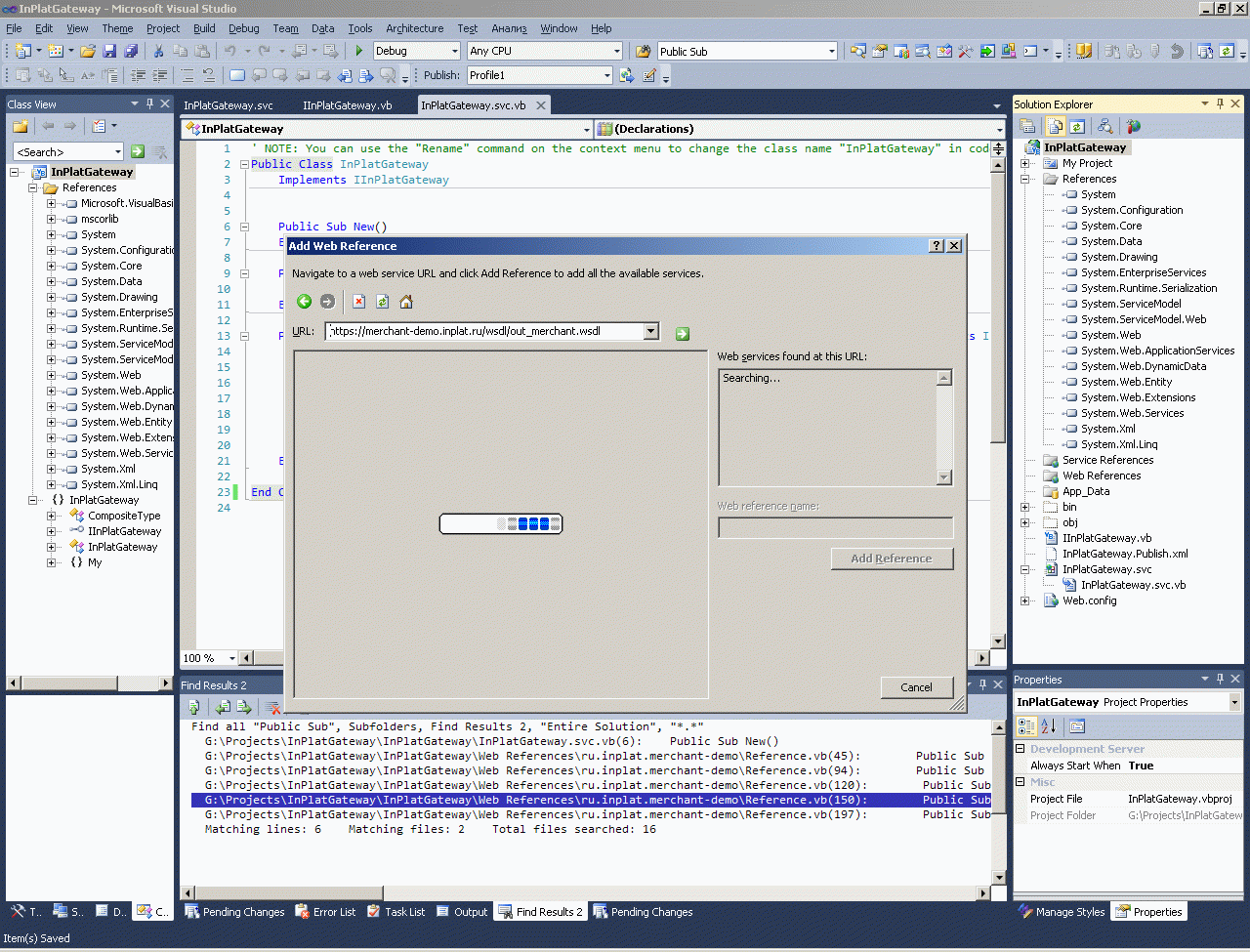This screenshot has width=1250, height=952.
Task: Click the Properties icon in Solution Explorer toolbar
Action: click(x=1027, y=126)
